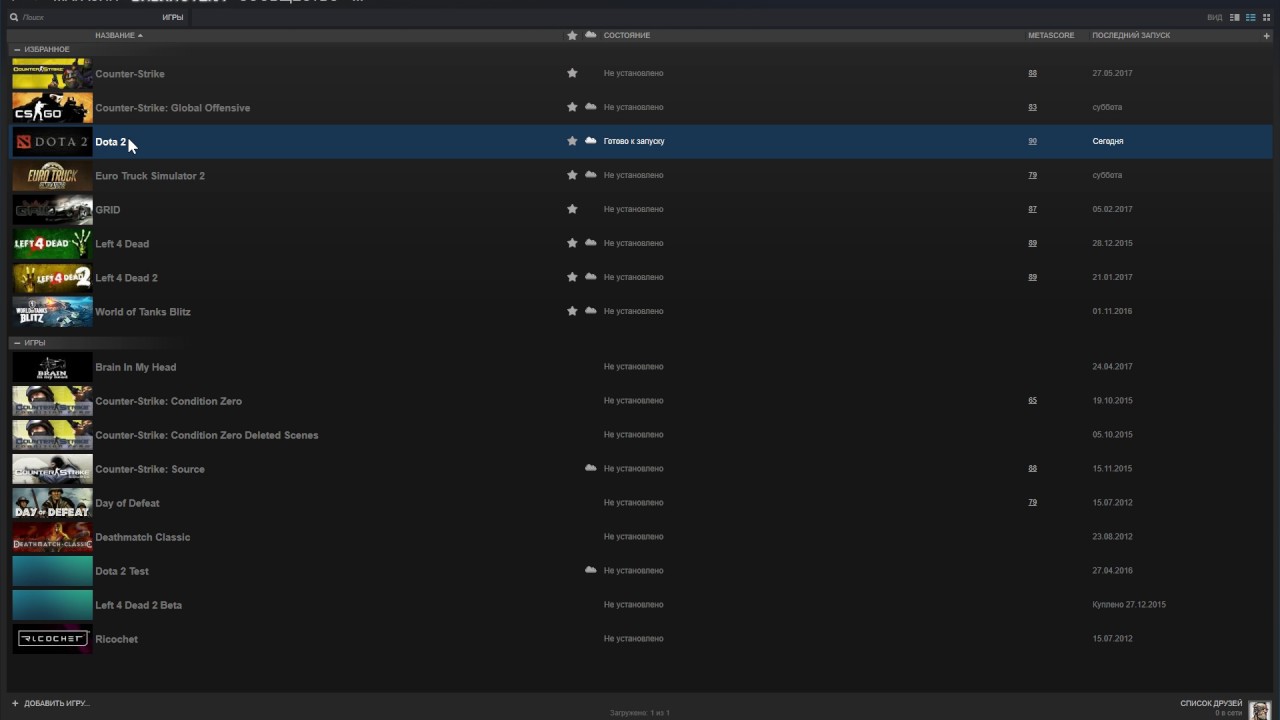Image resolution: width=1280 pixels, height=720 pixels.
Task: Click GRID game name
Action: [x=107, y=210]
